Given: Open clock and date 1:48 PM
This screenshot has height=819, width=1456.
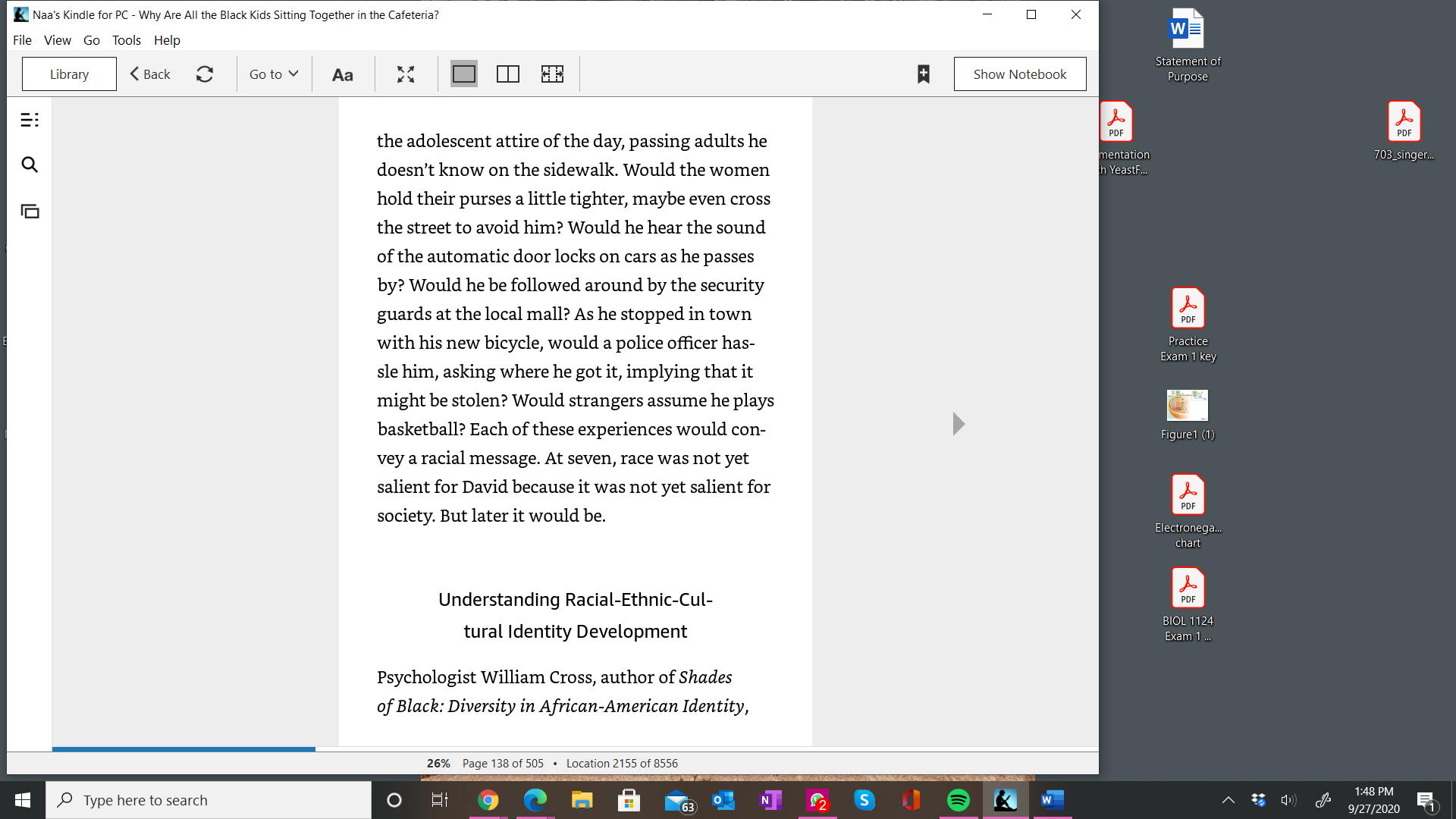Looking at the screenshot, I should pos(1373,800).
